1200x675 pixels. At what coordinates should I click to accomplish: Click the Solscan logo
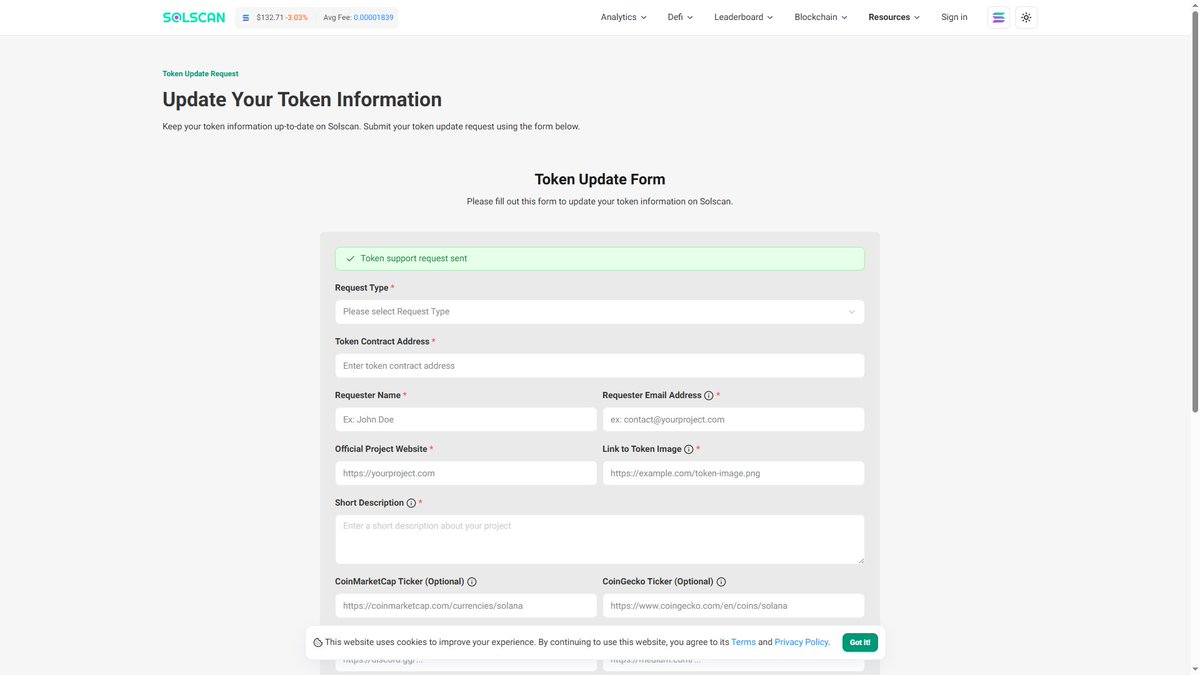[x=194, y=17]
